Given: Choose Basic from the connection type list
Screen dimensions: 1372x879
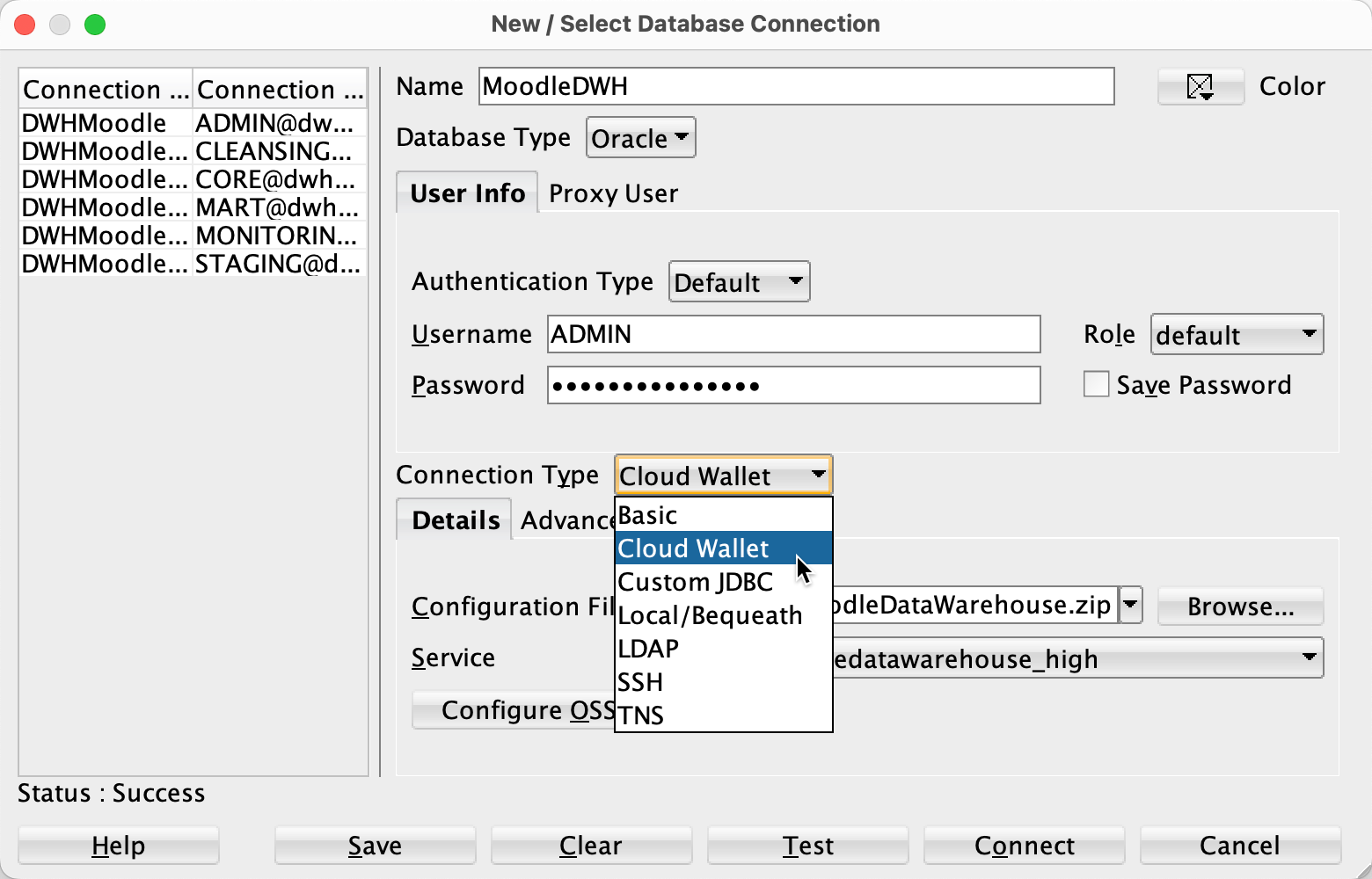Looking at the screenshot, I should [x=723, y=515].
